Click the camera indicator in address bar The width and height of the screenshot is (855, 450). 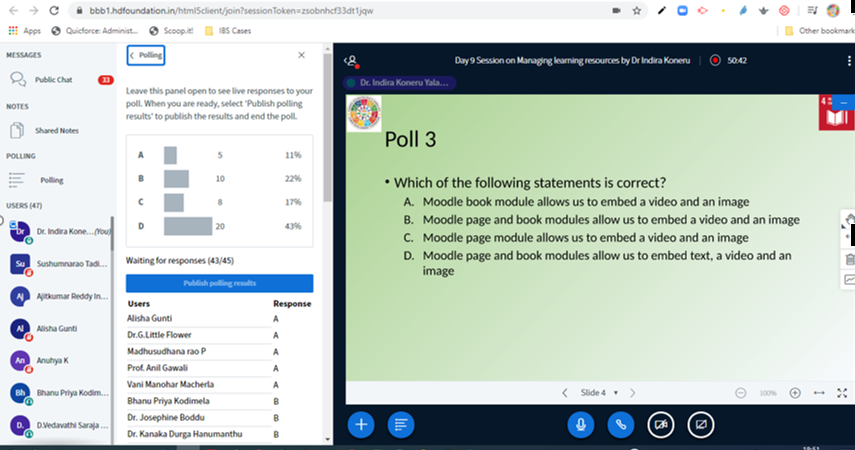pos(616,10)
